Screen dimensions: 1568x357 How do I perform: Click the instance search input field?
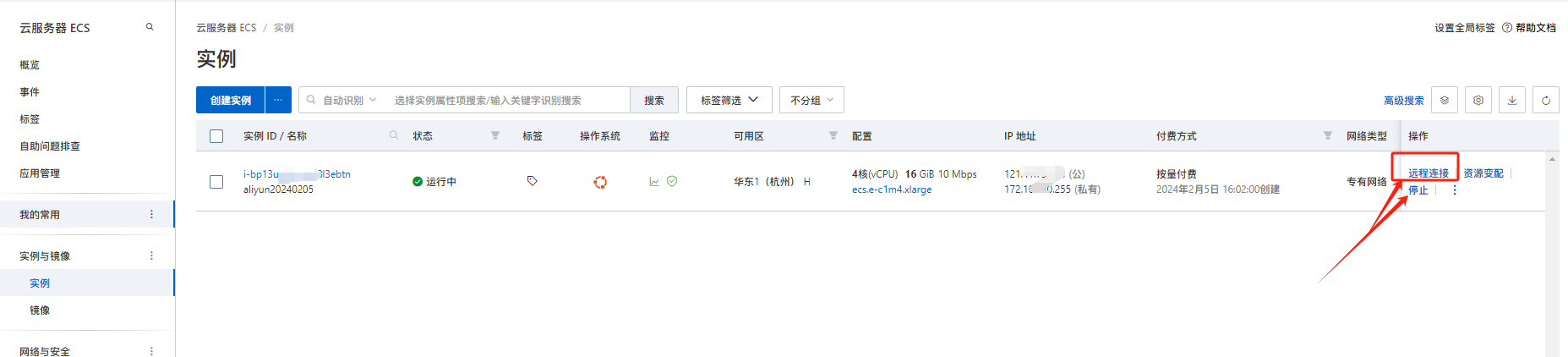coord(507,100)
